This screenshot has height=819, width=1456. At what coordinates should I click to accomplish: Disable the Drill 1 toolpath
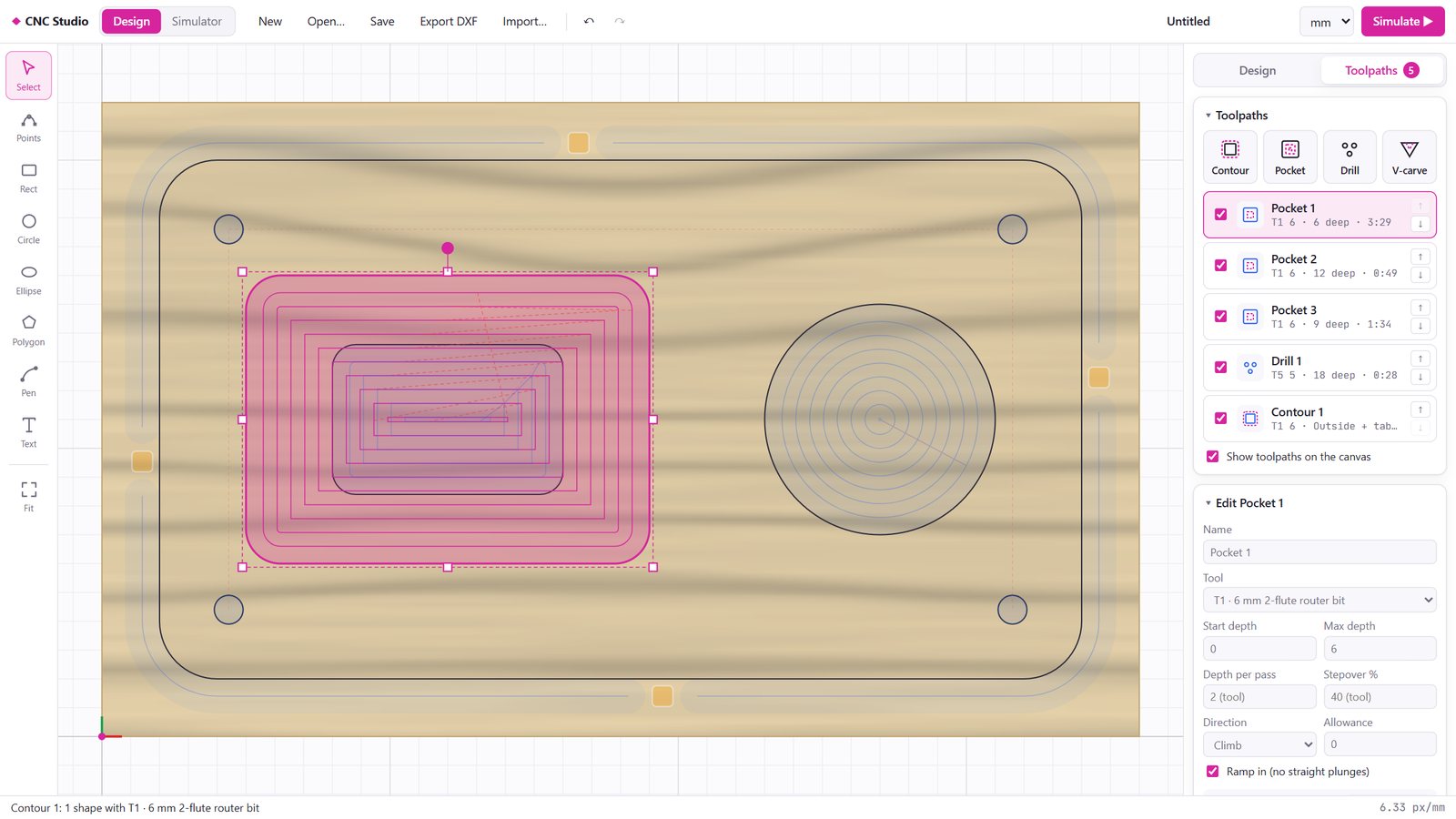[1220, 368]
